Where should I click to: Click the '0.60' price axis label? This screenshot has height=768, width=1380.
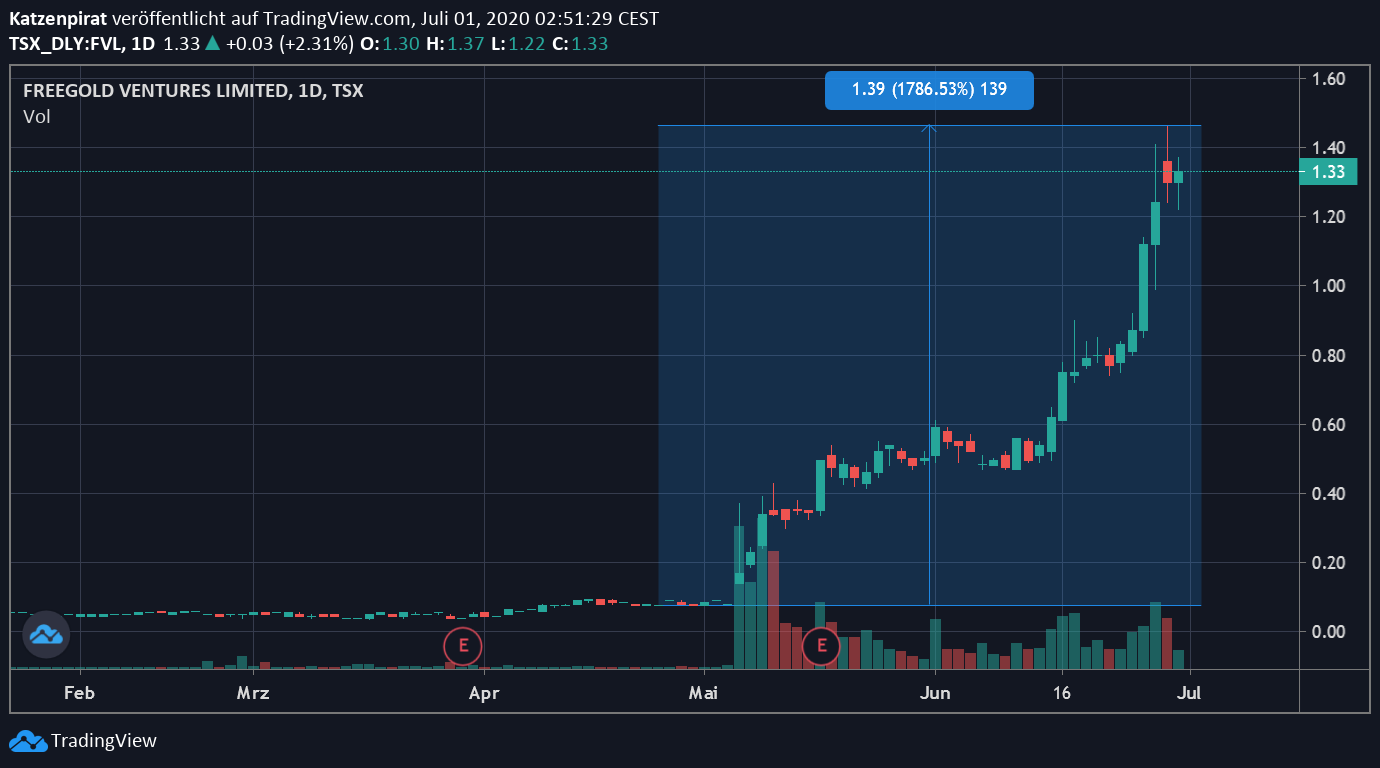point(1328,425)
